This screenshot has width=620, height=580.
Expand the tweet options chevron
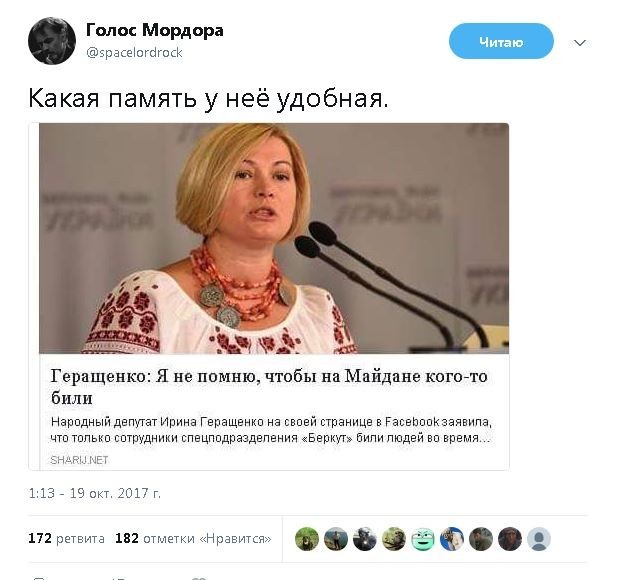coord(580,43)
